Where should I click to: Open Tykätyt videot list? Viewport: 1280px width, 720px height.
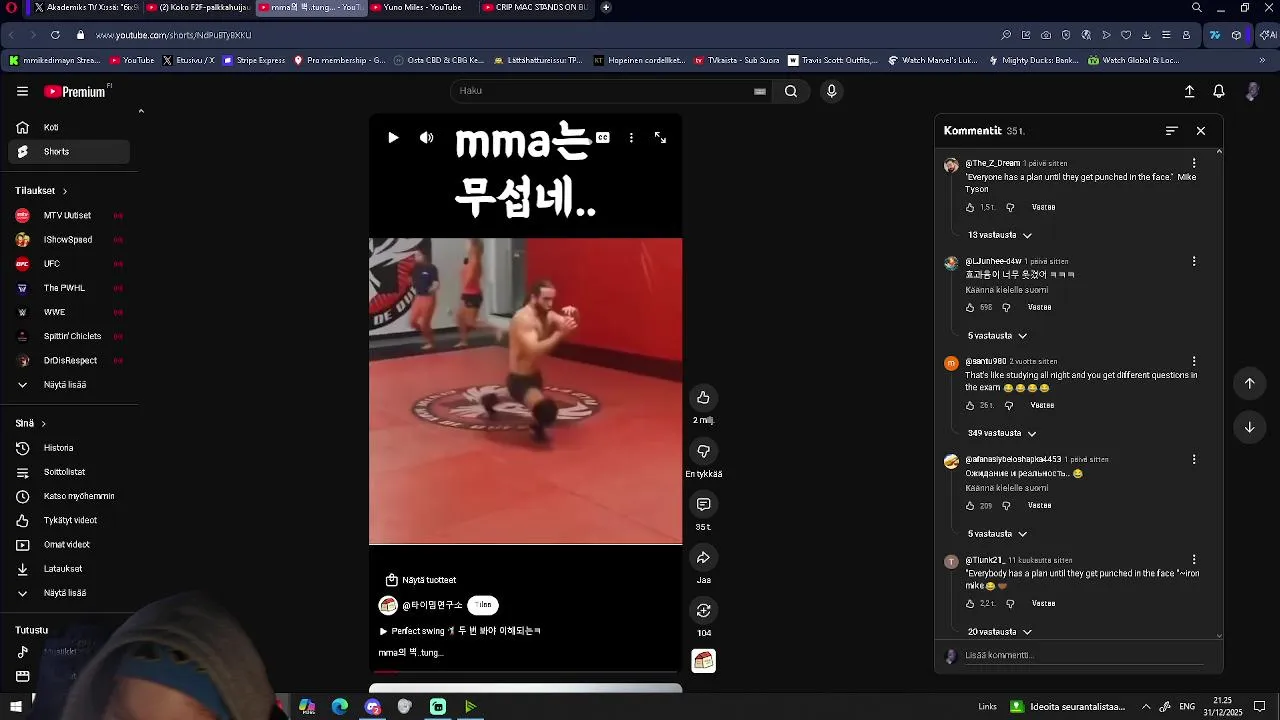70,520
